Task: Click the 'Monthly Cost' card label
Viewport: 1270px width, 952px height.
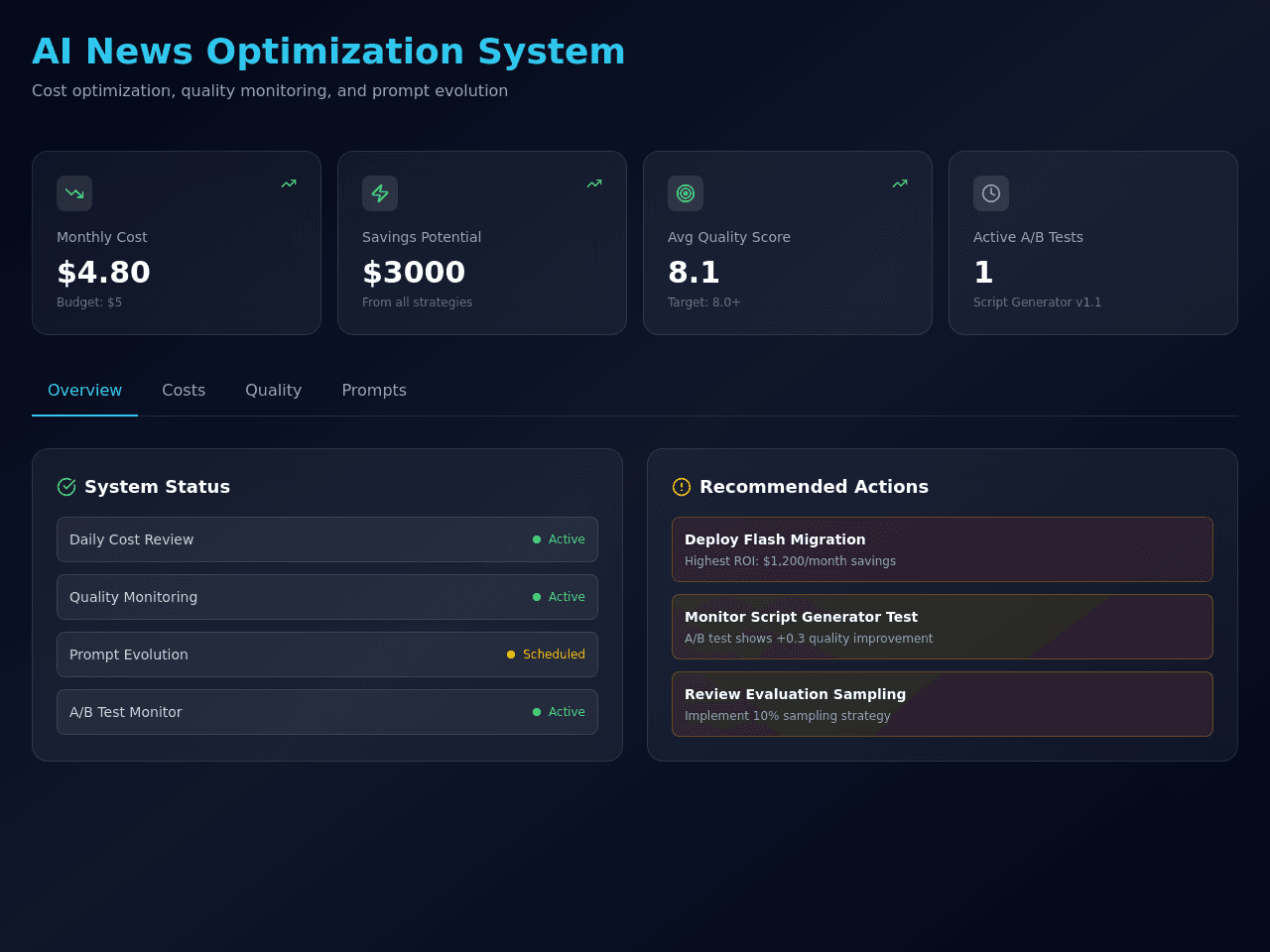Action: pyautogui.click(x=101, y=237)
